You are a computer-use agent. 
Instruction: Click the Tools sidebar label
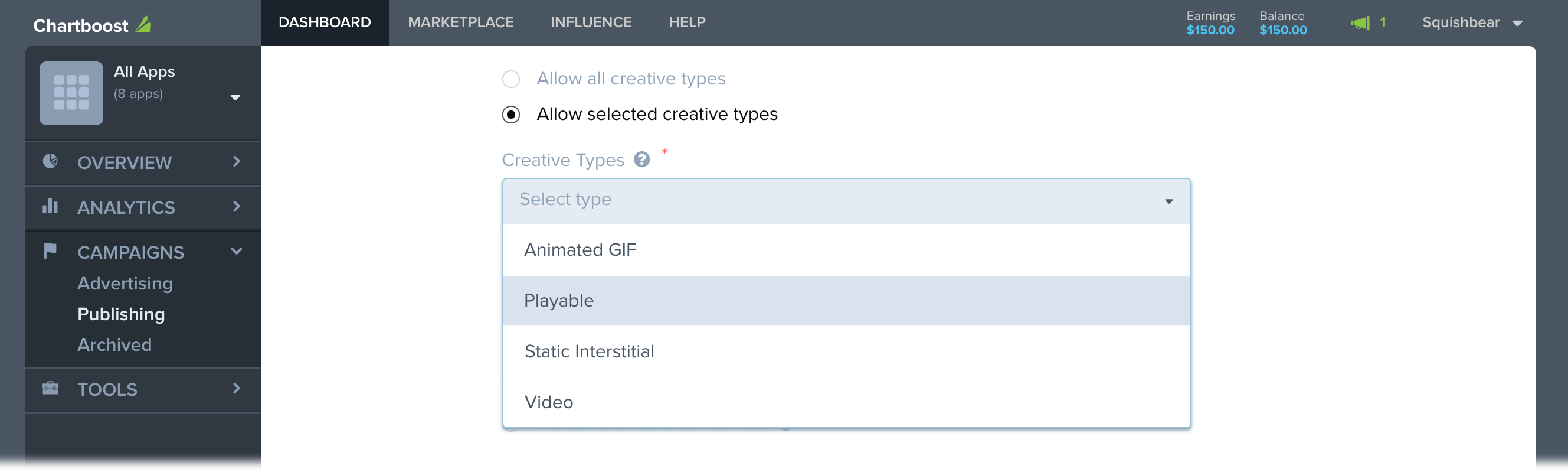pos(107,390)
